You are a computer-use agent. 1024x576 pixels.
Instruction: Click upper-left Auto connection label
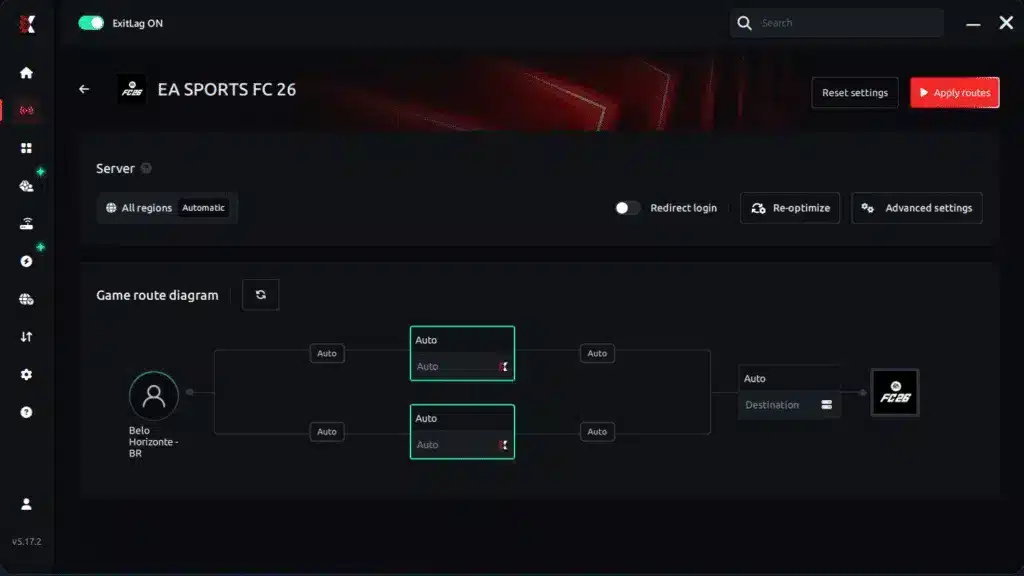tap(327, 353)
